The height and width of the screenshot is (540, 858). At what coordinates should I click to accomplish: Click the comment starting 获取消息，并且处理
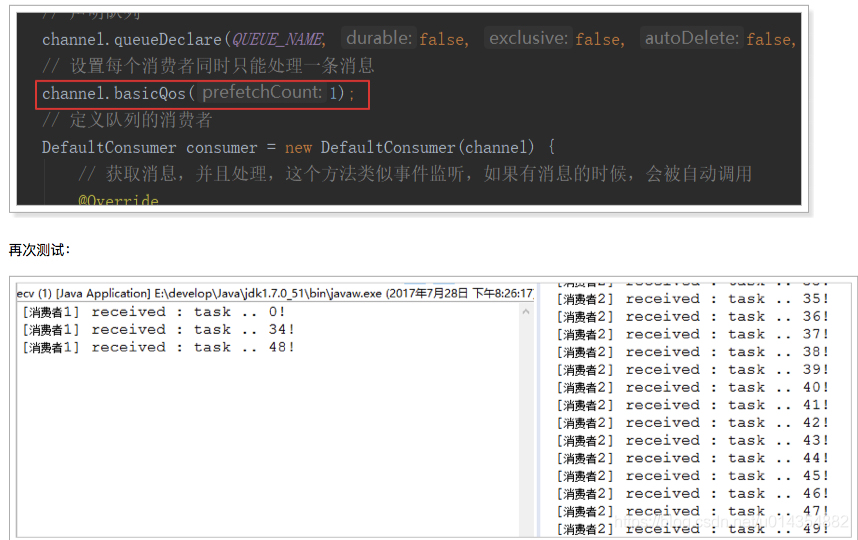tap(415, 174)
